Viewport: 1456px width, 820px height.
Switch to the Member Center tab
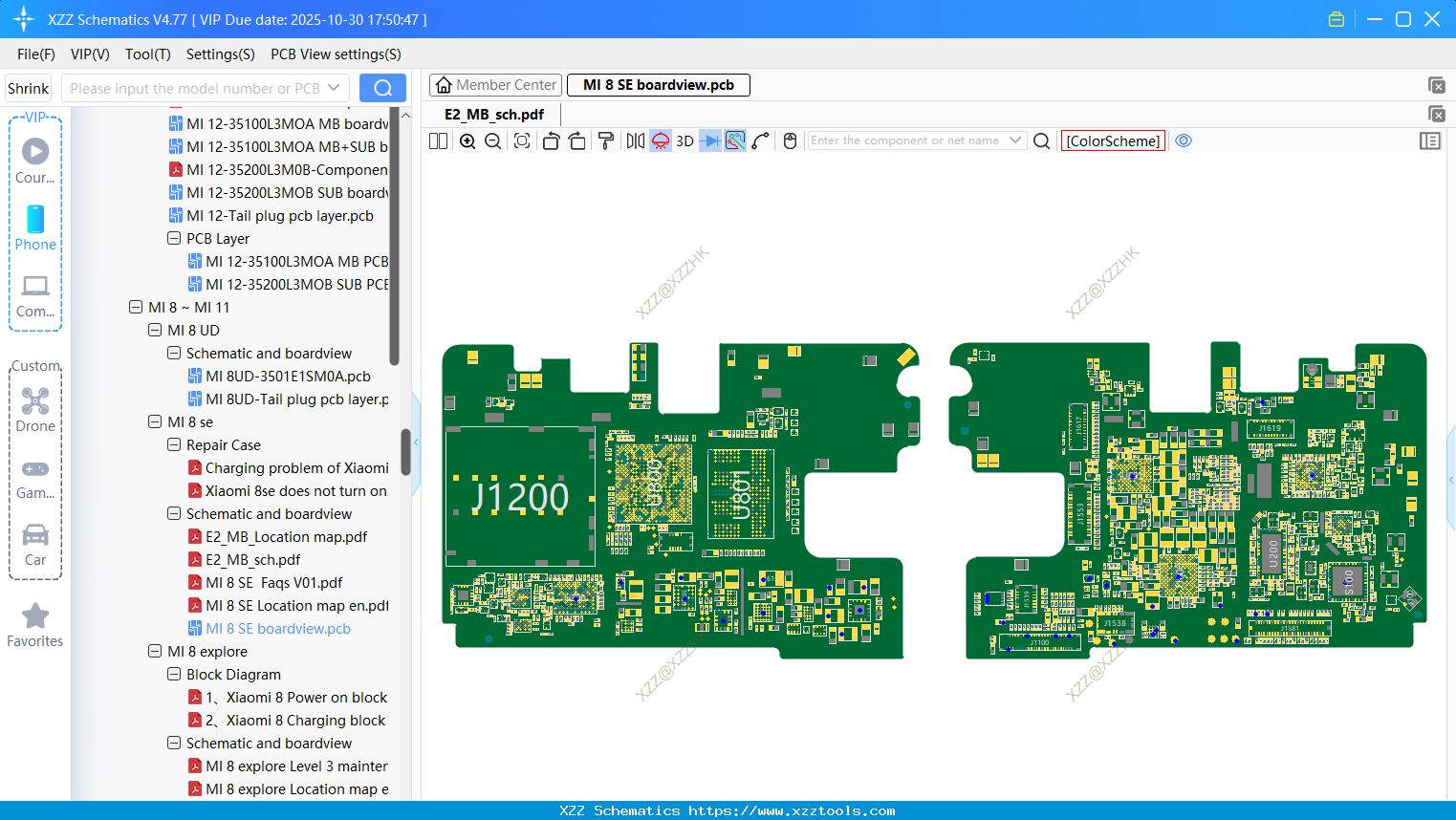coord(495,85)
